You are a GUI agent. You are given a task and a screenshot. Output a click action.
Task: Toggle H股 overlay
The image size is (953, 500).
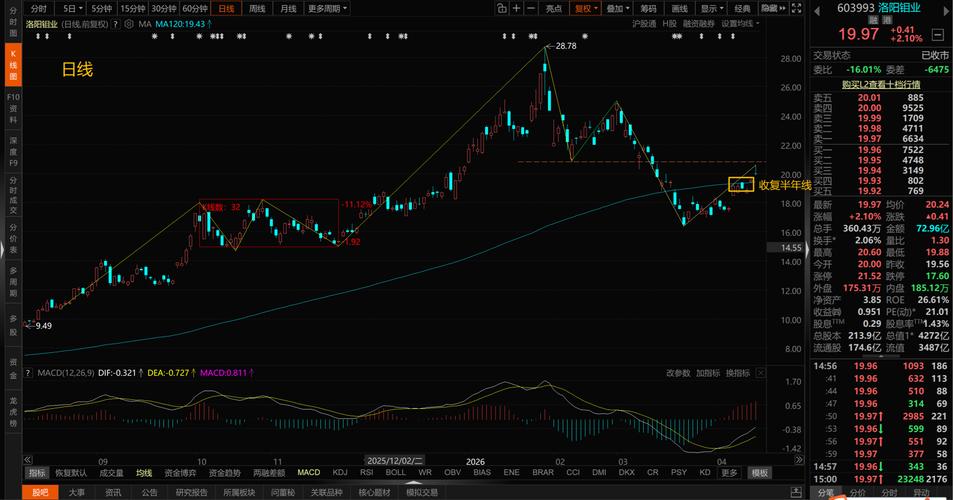(x=670, y=24)
